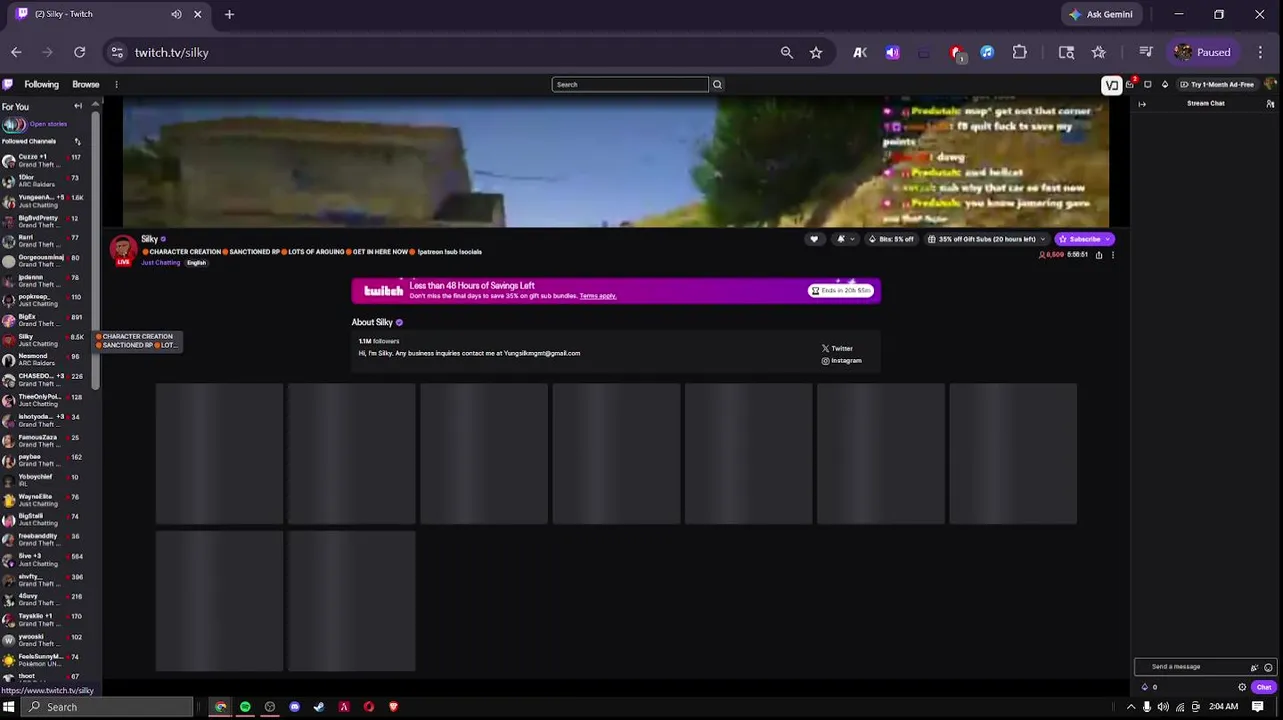Screen dimensions: 1283x720
Task: Open the three-dot More menu next to Browse
Action: pos(116,85)
